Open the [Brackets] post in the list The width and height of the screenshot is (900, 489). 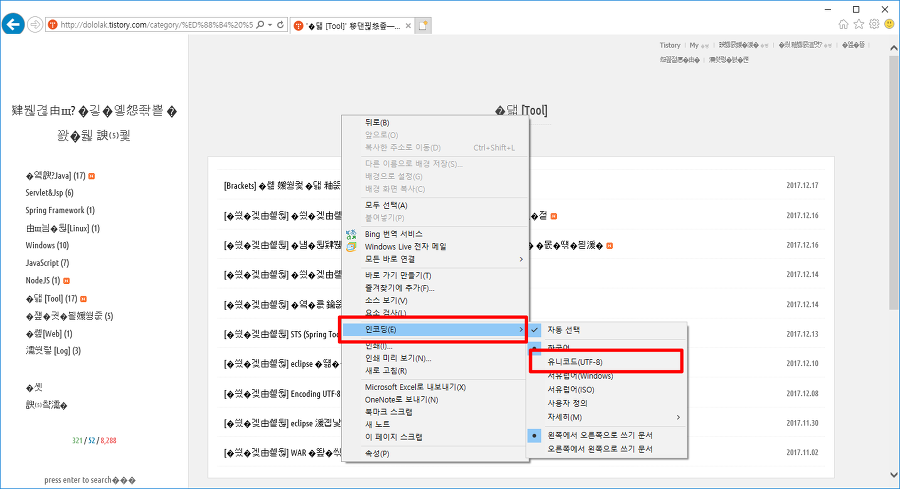pos(281,186)
